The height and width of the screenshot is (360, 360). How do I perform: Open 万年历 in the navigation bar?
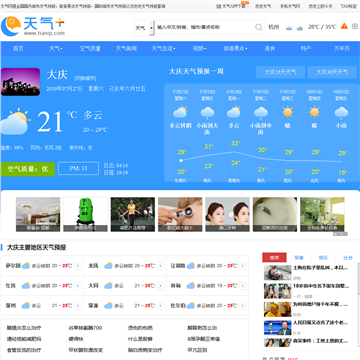(x=342, y=48)
